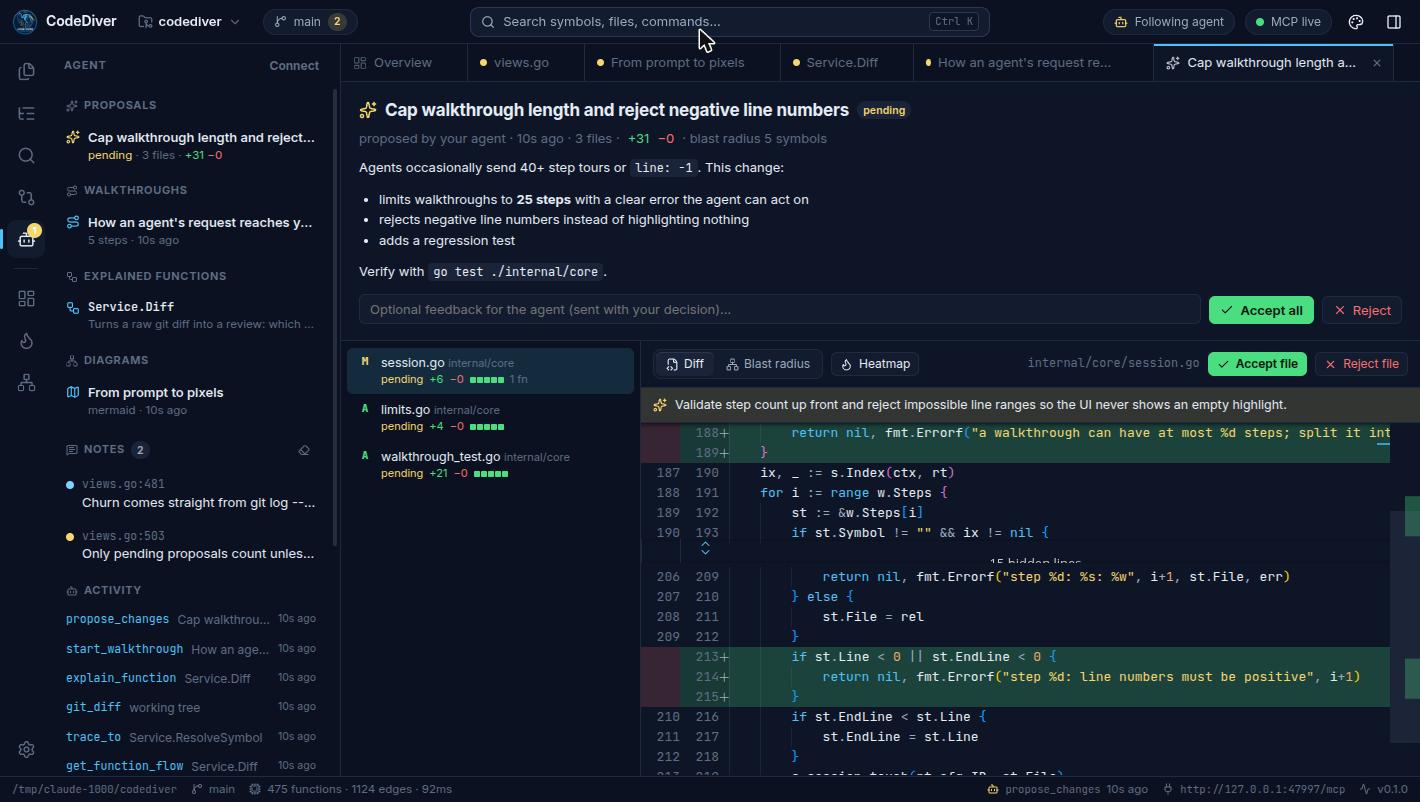Select walkthrough_test.go in changed files
This screenshot has height=802, width=1420.
pos(490,465)
